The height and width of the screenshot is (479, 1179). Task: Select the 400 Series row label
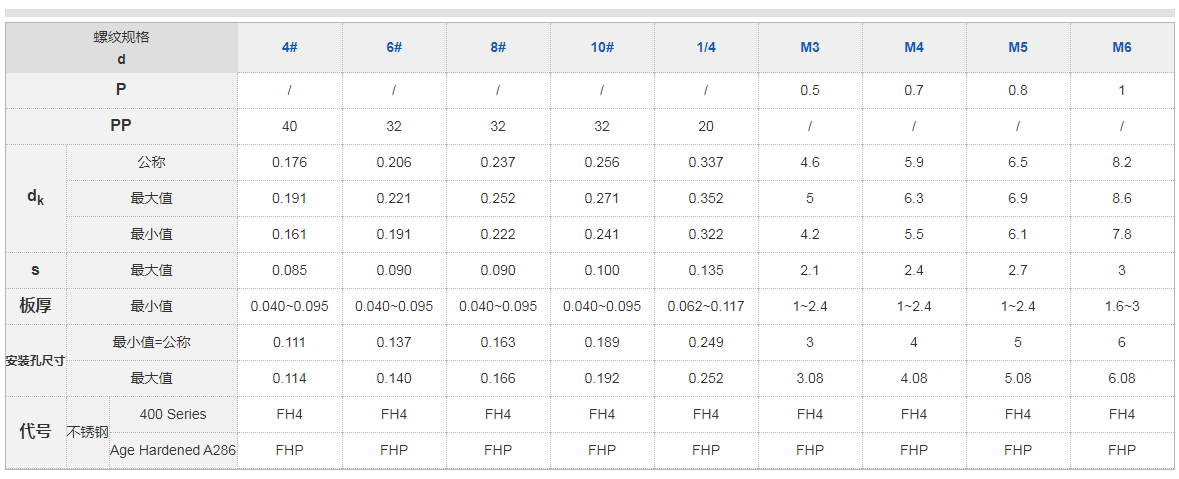[173, 414]
